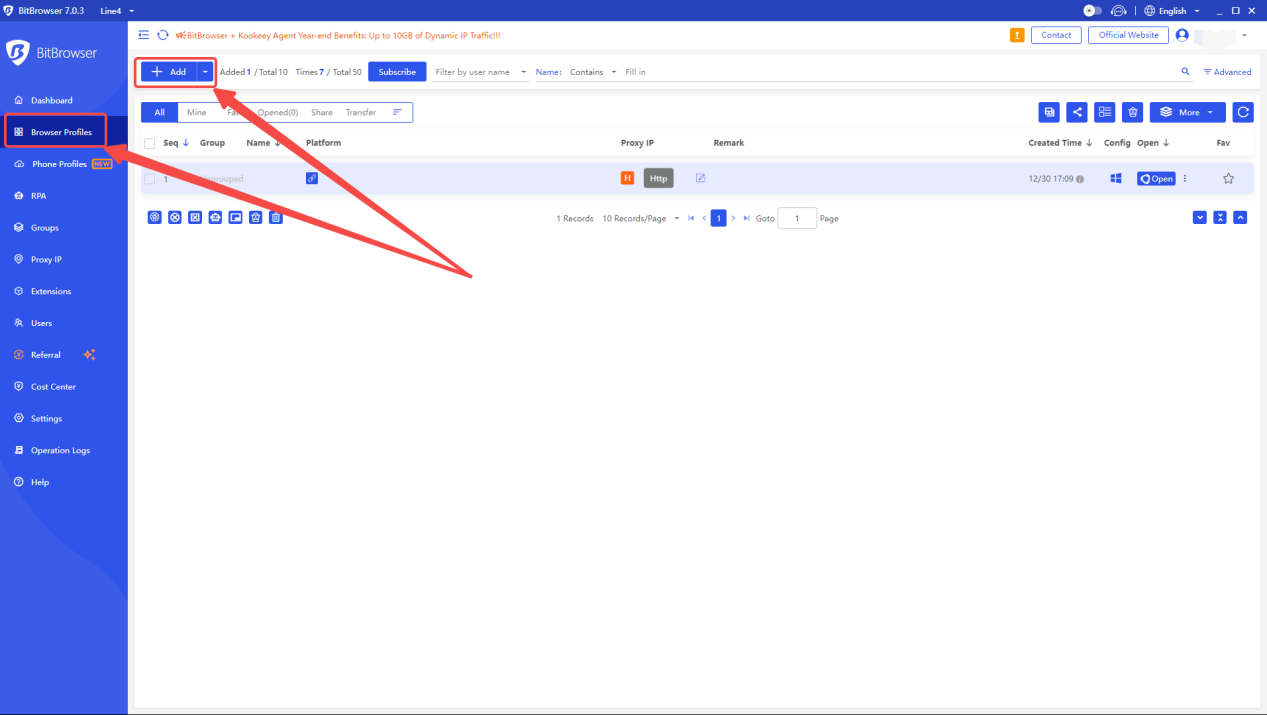
Task: Click the platform link icon in row 1
Action: [312, 178]
